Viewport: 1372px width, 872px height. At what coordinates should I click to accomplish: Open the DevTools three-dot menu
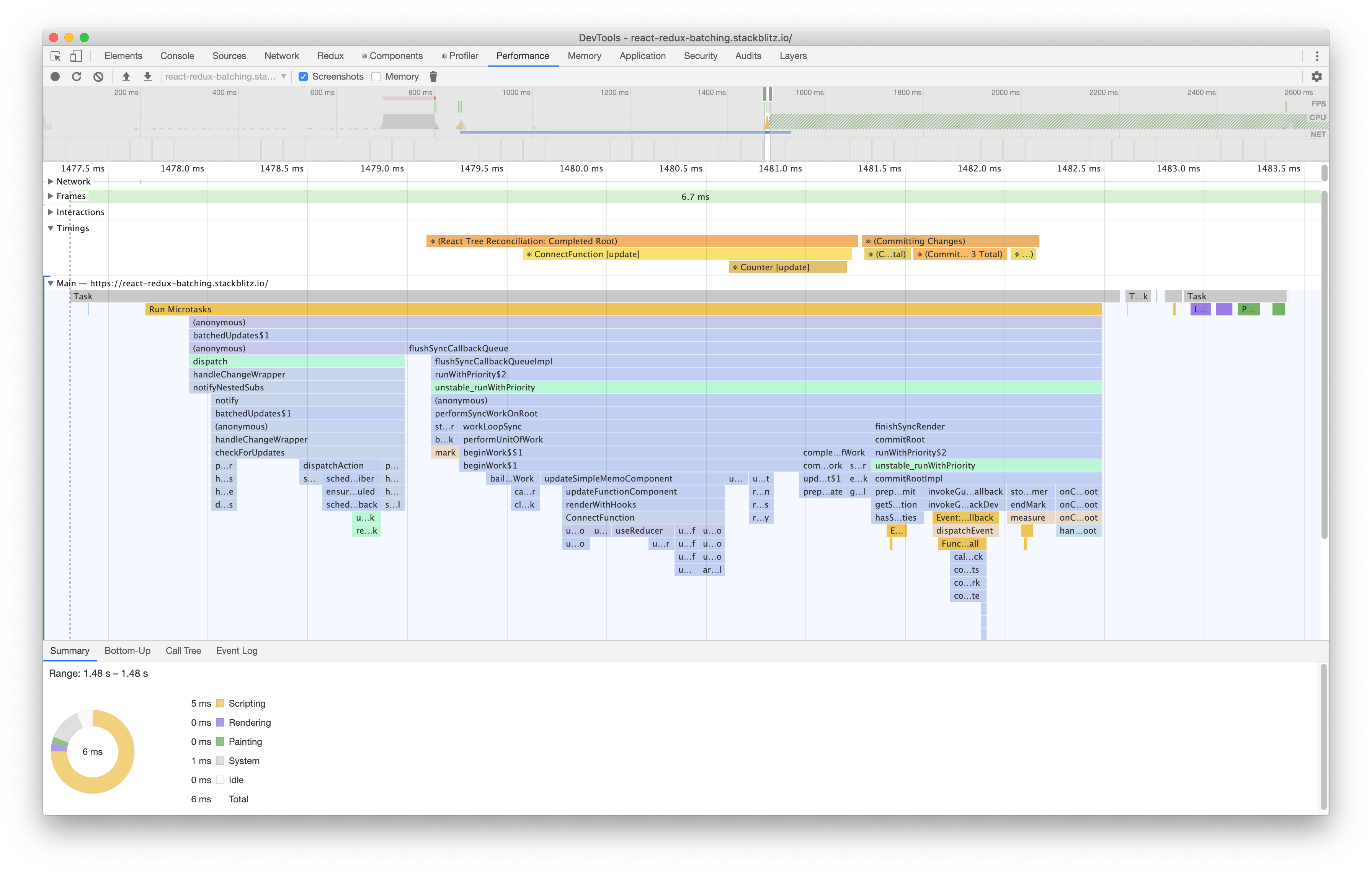pyautogui.click(x=1317, y=56)
